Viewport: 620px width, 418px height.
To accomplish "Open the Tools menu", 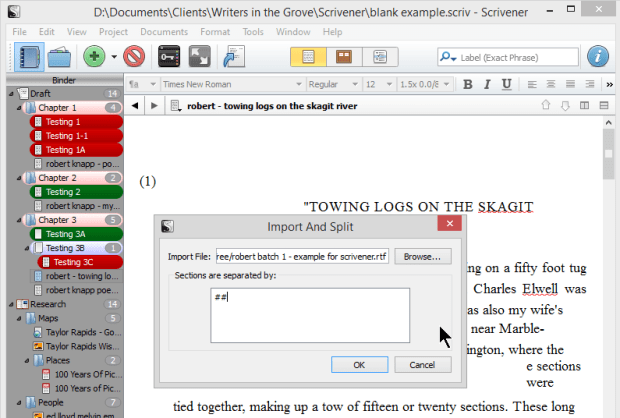I will pyautogui.click(x=253, y=32).
